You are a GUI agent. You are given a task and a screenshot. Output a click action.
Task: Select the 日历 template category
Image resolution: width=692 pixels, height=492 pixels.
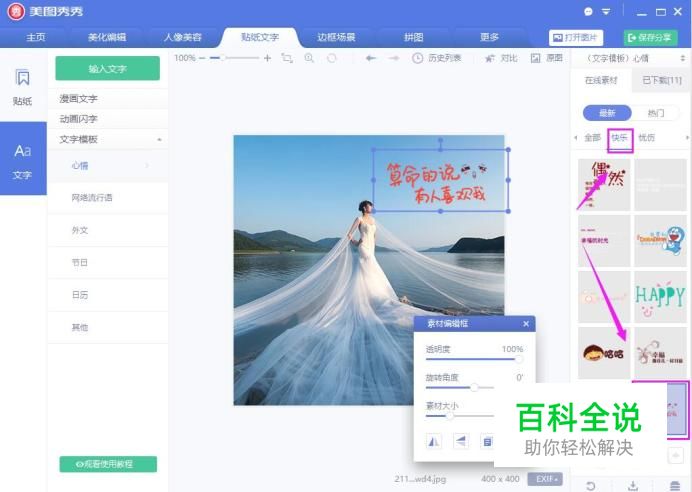click(107, 295)
